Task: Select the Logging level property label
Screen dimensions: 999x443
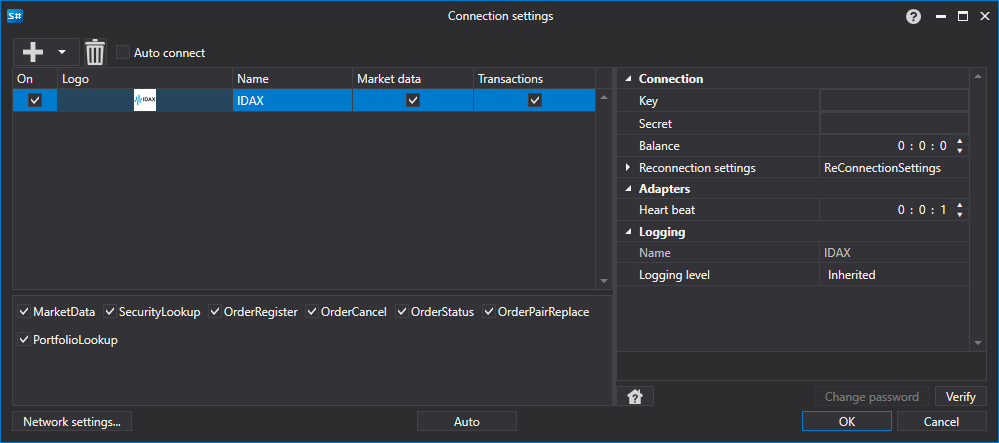Action: [x=674, y=275]
